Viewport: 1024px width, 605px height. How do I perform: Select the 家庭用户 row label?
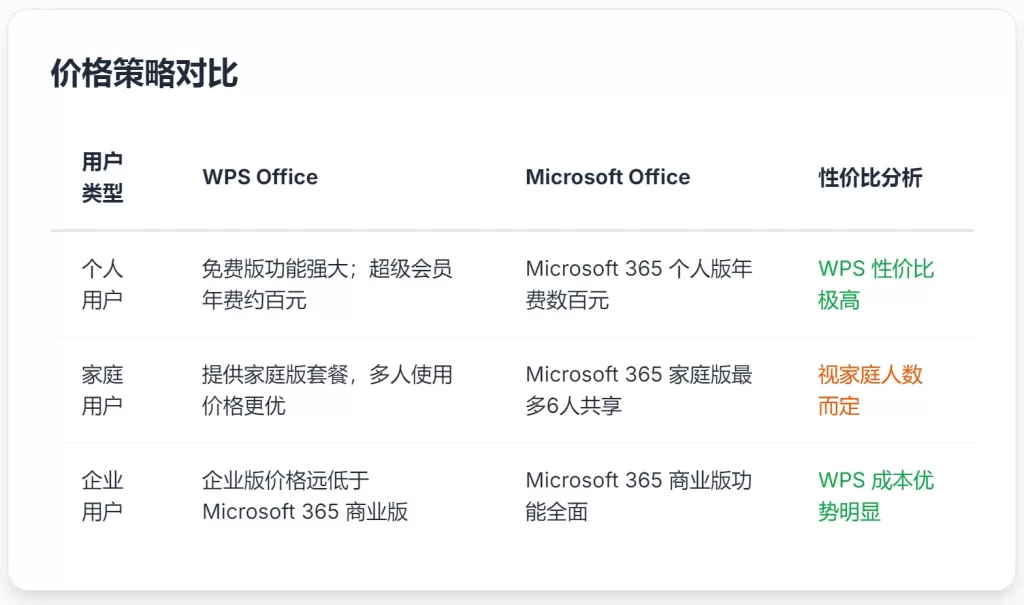[102, 390]
